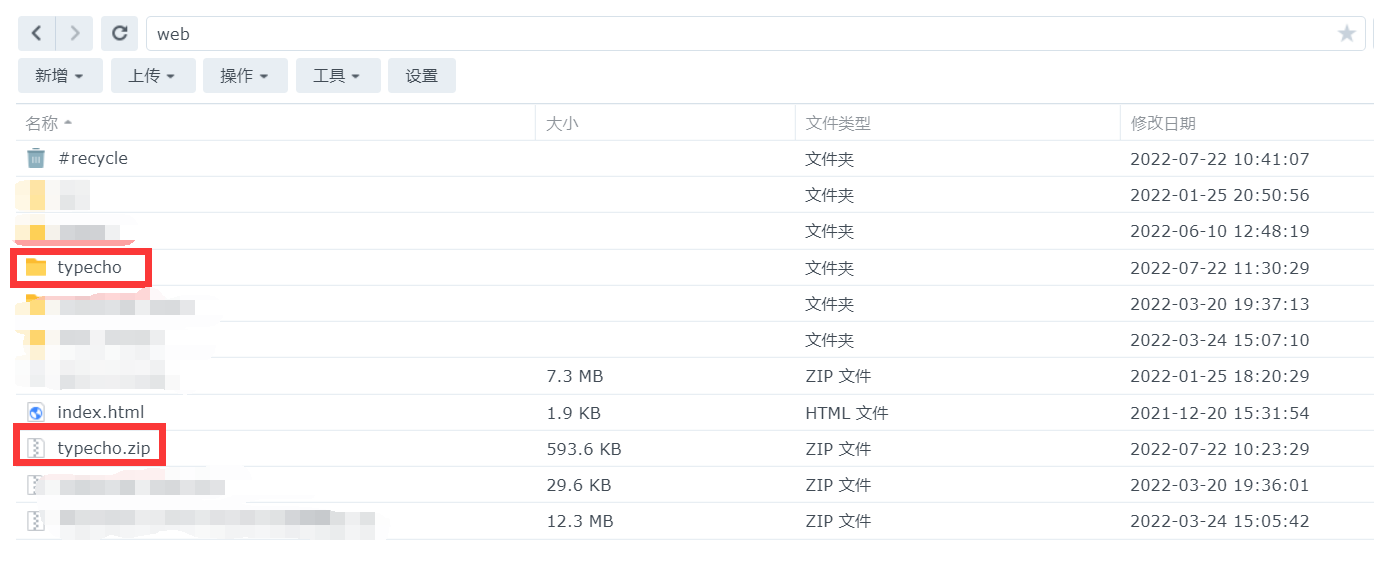
Task: Open the 设置 settings button
Action: (422, 76)
